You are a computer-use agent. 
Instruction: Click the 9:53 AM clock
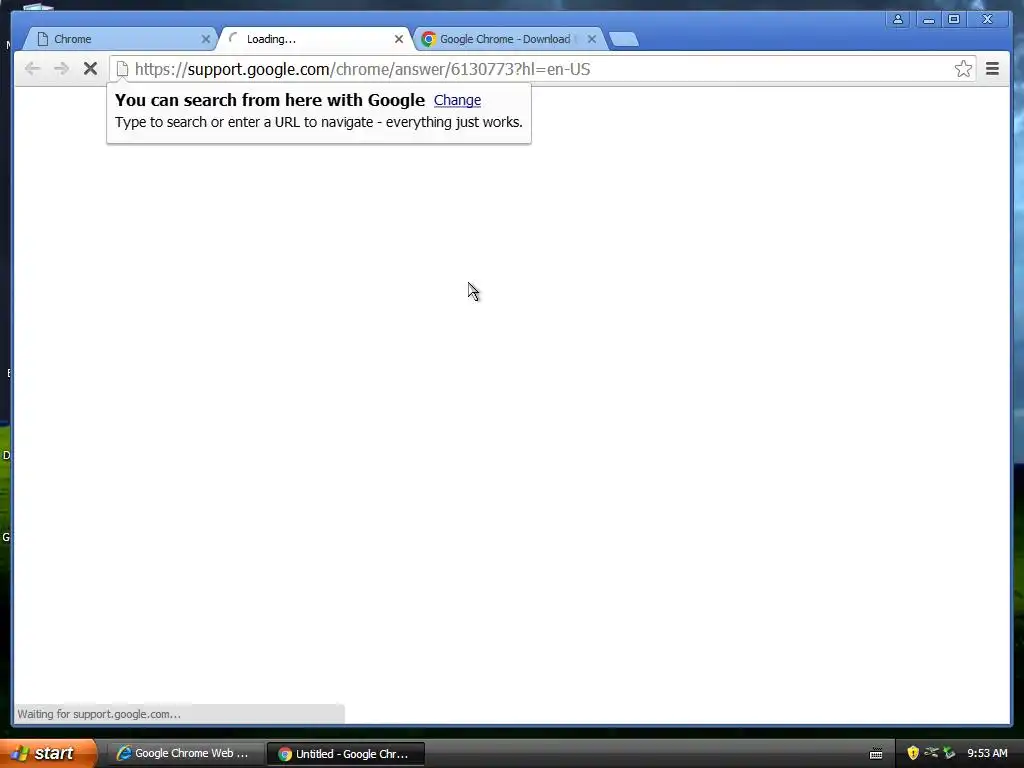(x=987, y=753)
